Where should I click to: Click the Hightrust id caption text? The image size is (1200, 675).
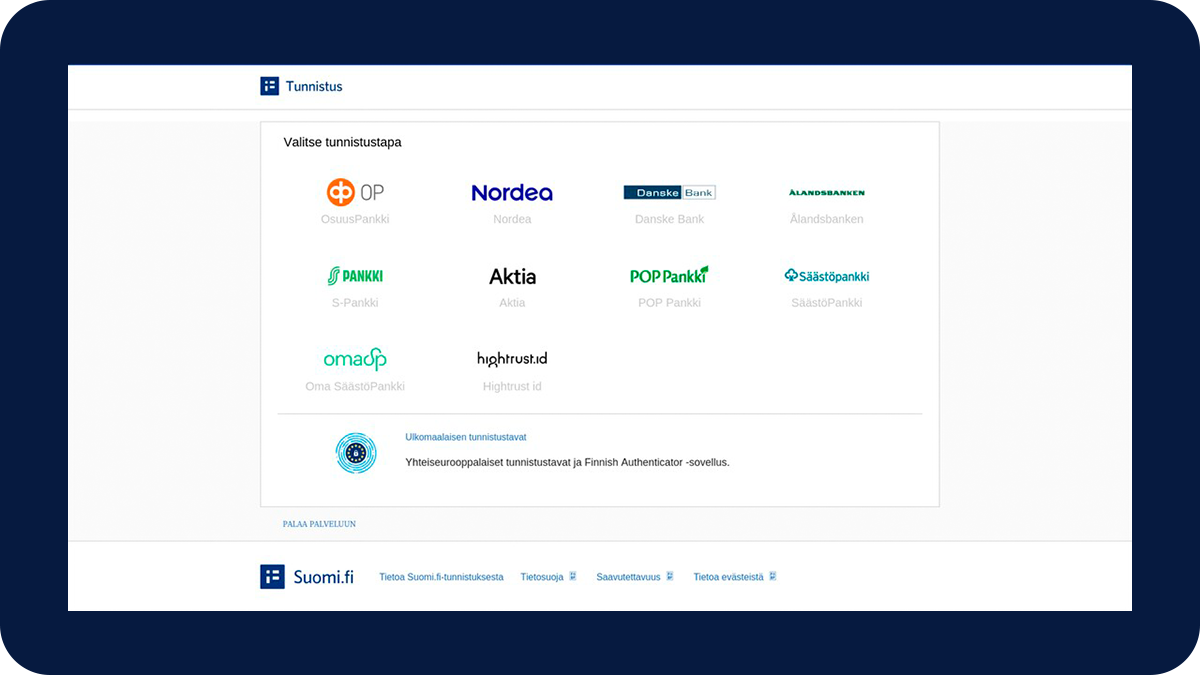pyautogui.click(x=512, y=386)
